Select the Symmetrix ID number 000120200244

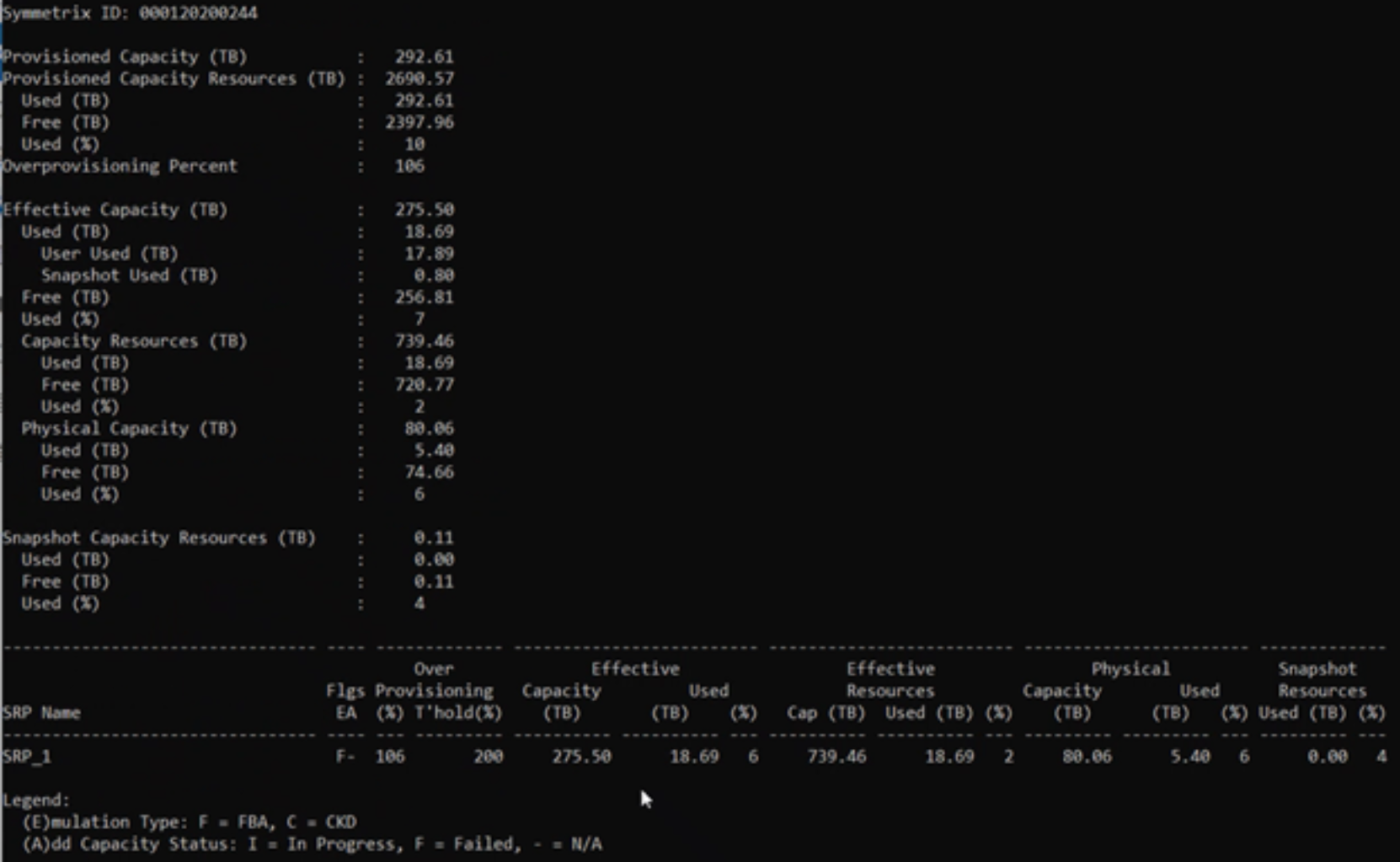point(198,13)
